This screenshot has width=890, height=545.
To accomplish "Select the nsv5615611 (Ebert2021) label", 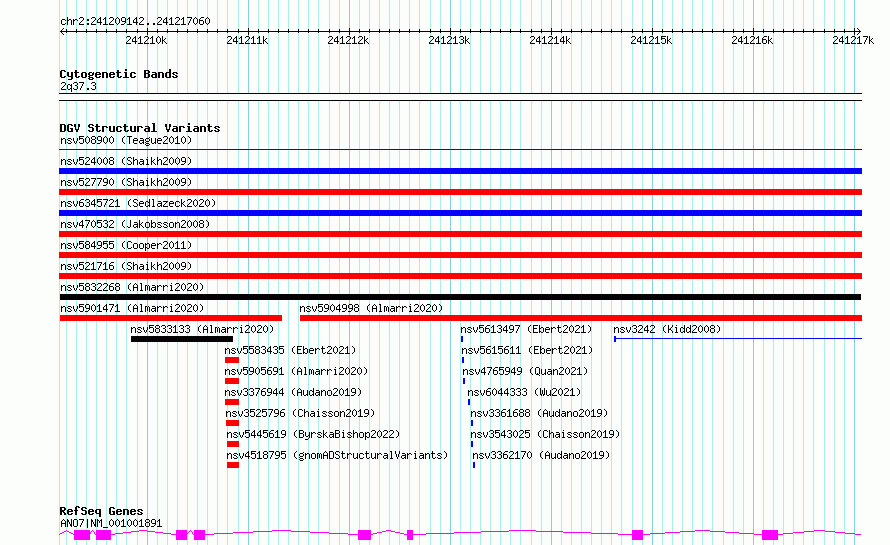I will click(x=527, y=350).
